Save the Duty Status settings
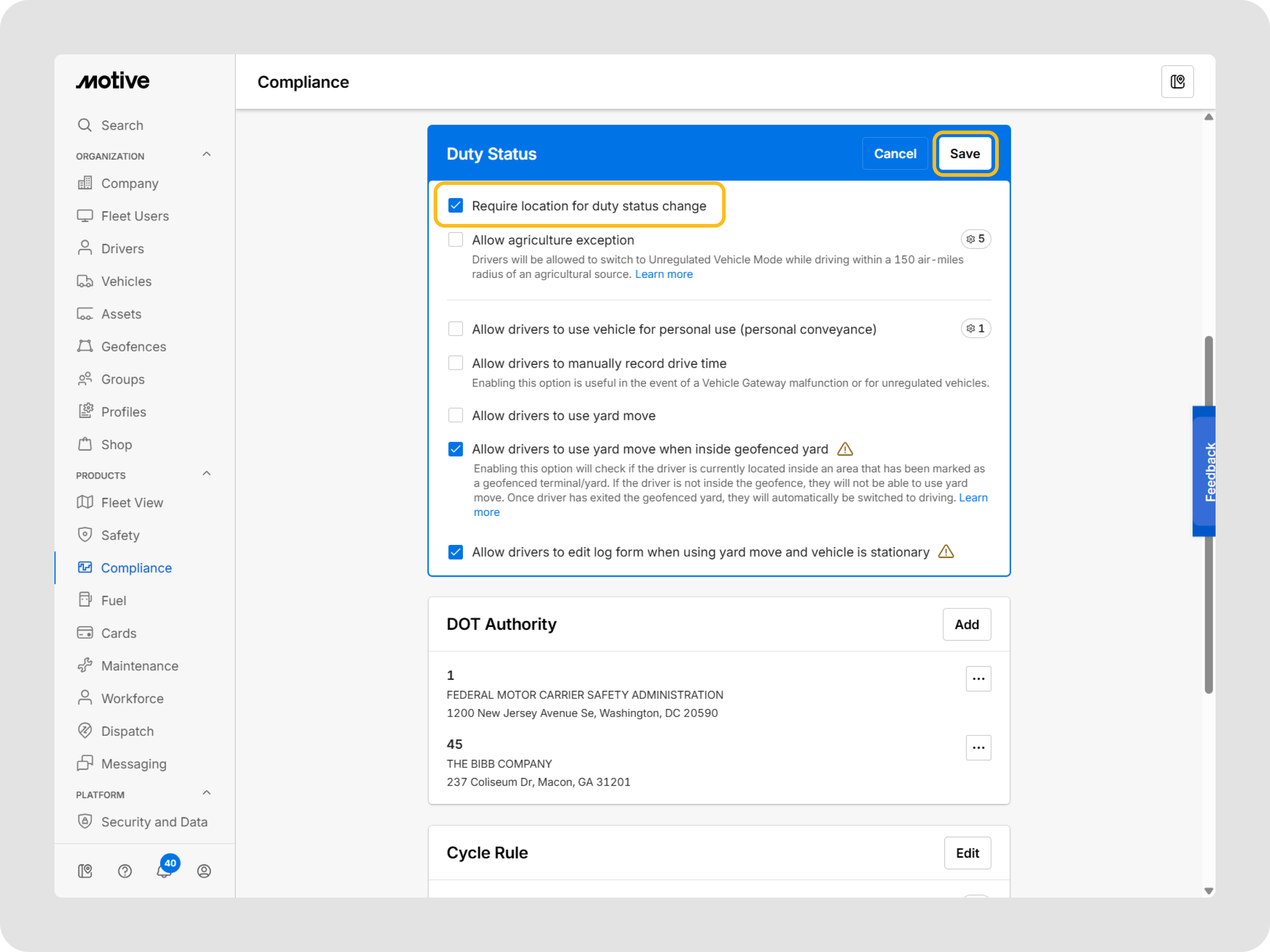This screenshot has width=1270, height=952. point(965,154)
